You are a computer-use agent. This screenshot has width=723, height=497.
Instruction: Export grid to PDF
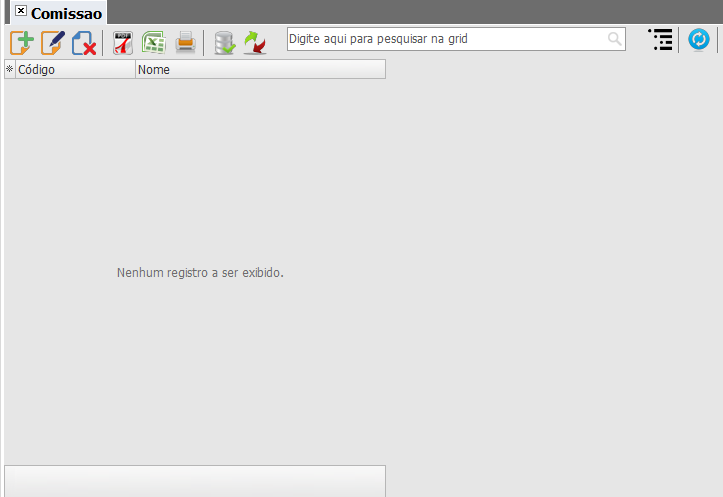[x=123, y=42]
